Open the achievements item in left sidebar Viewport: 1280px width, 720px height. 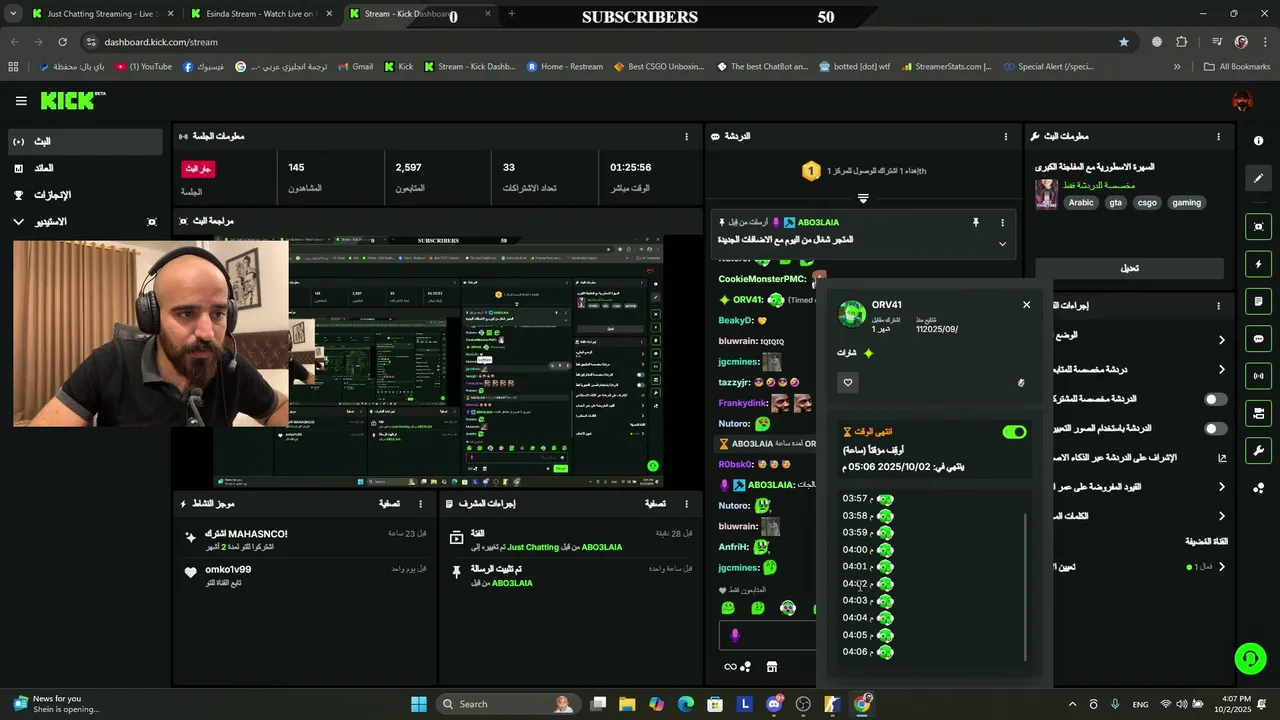84,195
